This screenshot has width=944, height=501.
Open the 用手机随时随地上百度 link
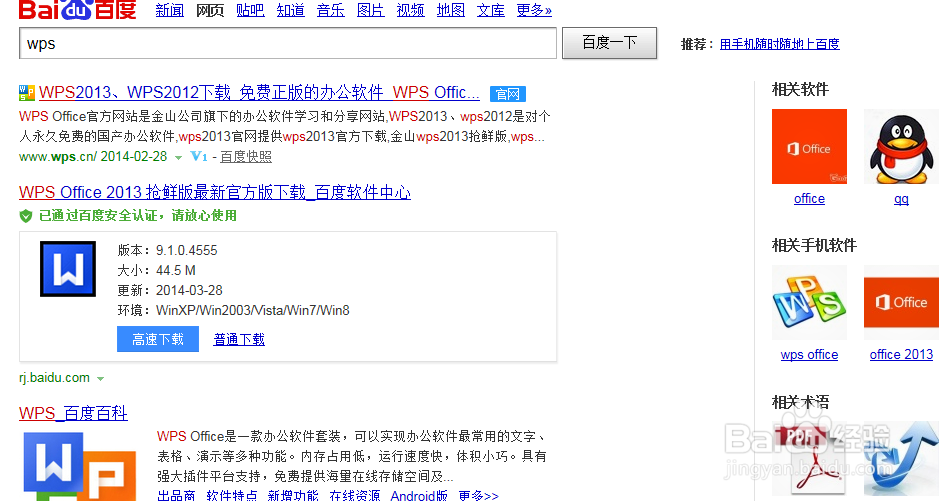click(780, 44)
